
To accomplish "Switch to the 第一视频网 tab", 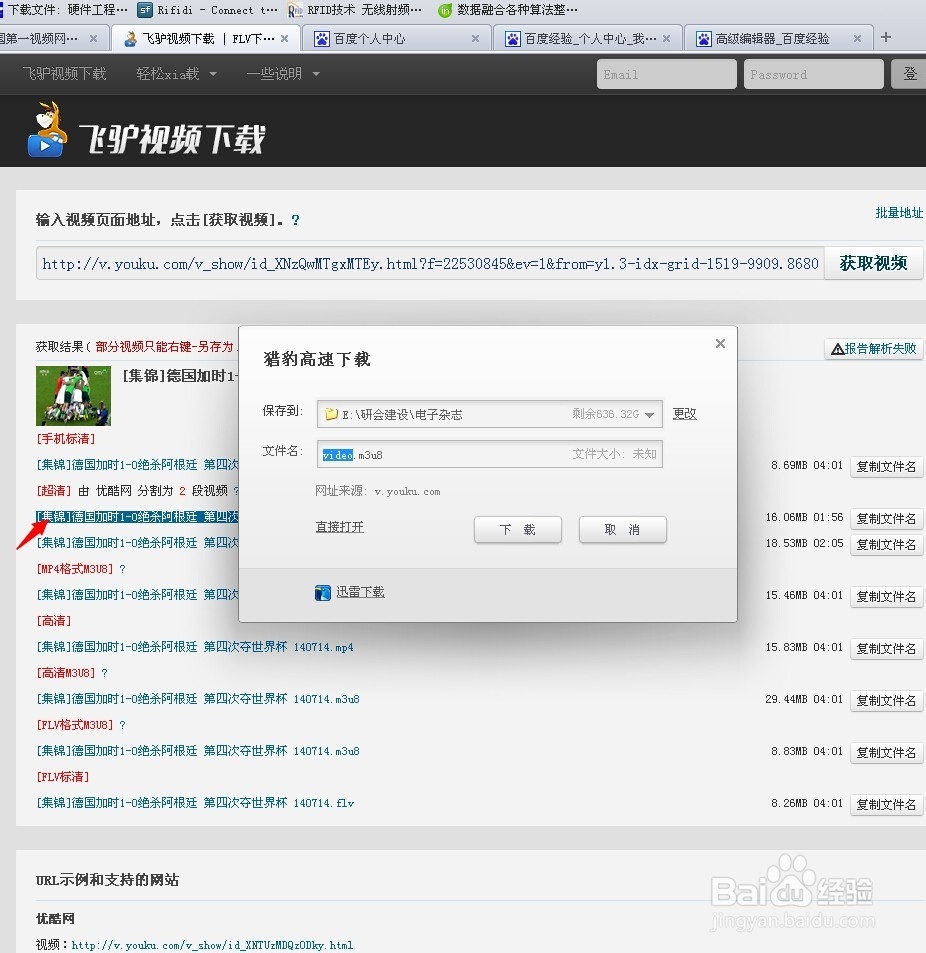I will click(53, 38).
